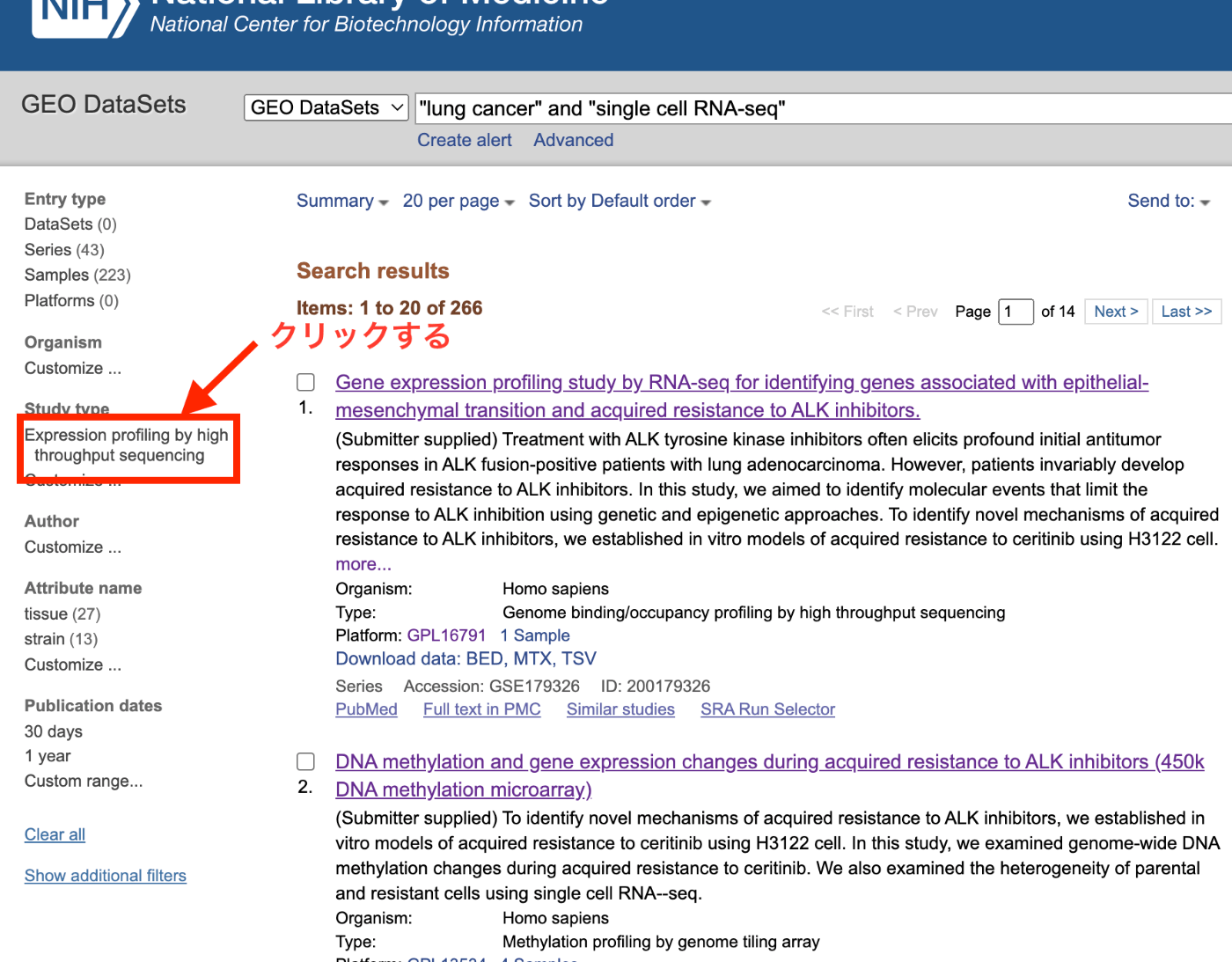Click Show additional filters link
Screen dimensions: 1232x962
(106, 876)
